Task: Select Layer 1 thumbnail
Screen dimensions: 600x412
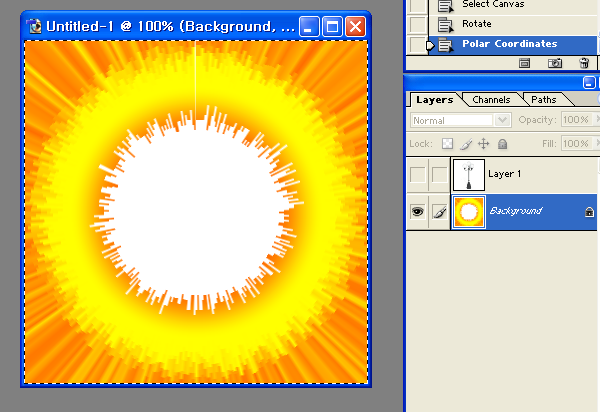Action: click(469, 175)
